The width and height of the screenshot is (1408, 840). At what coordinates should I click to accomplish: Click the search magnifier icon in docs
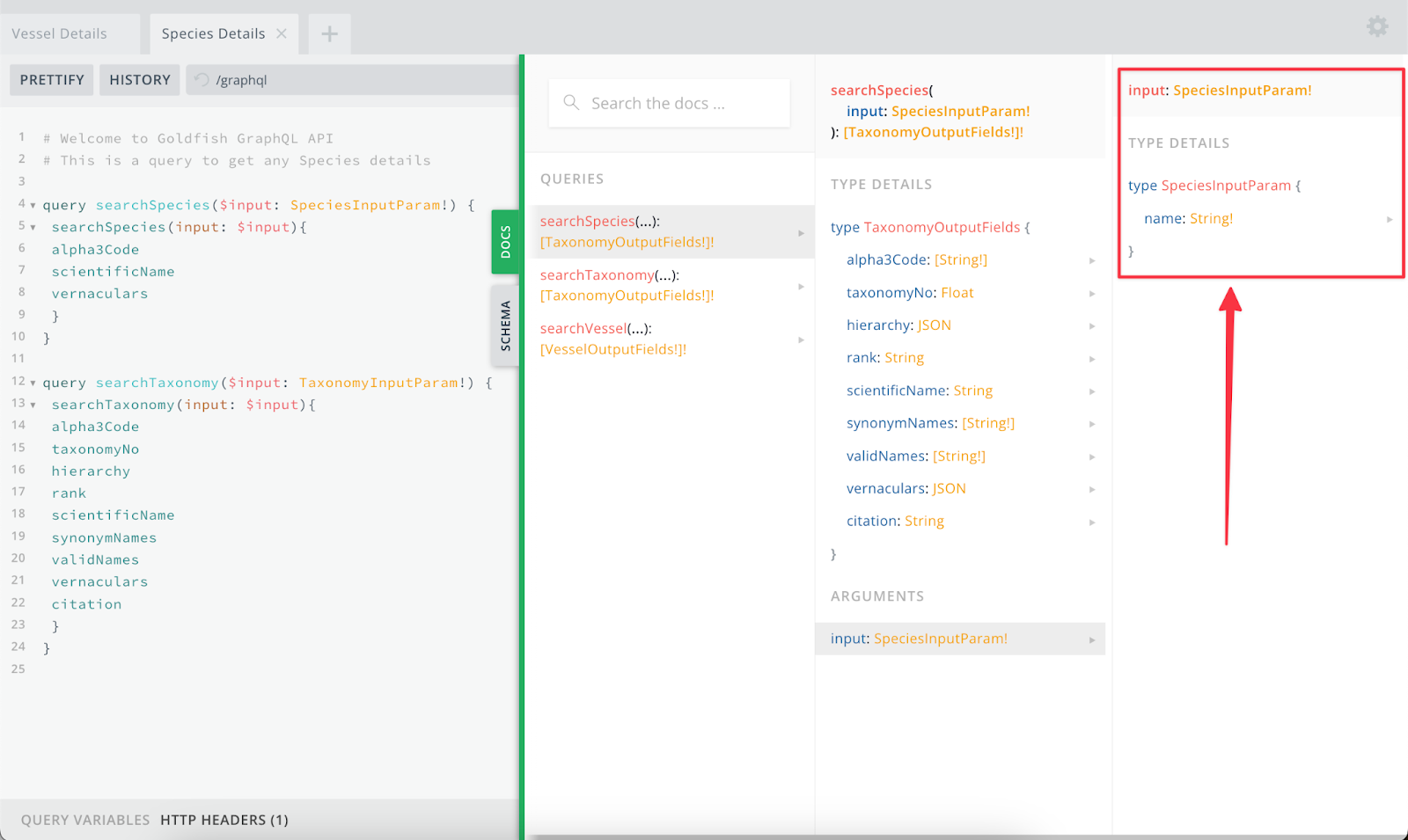tap(571, 103)
